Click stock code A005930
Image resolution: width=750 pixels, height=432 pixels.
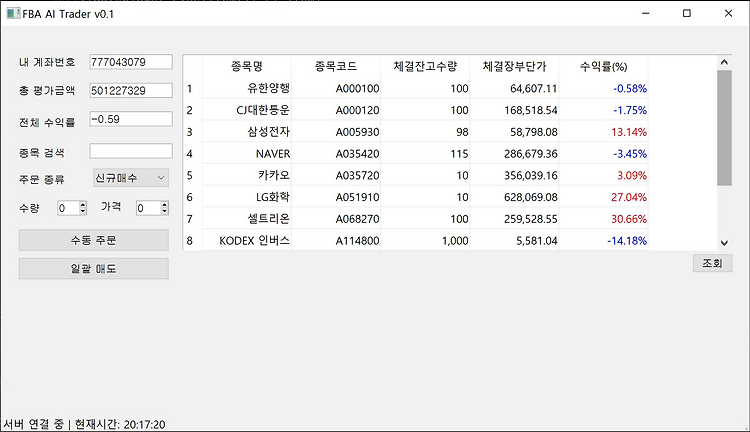tap(336, 132)
